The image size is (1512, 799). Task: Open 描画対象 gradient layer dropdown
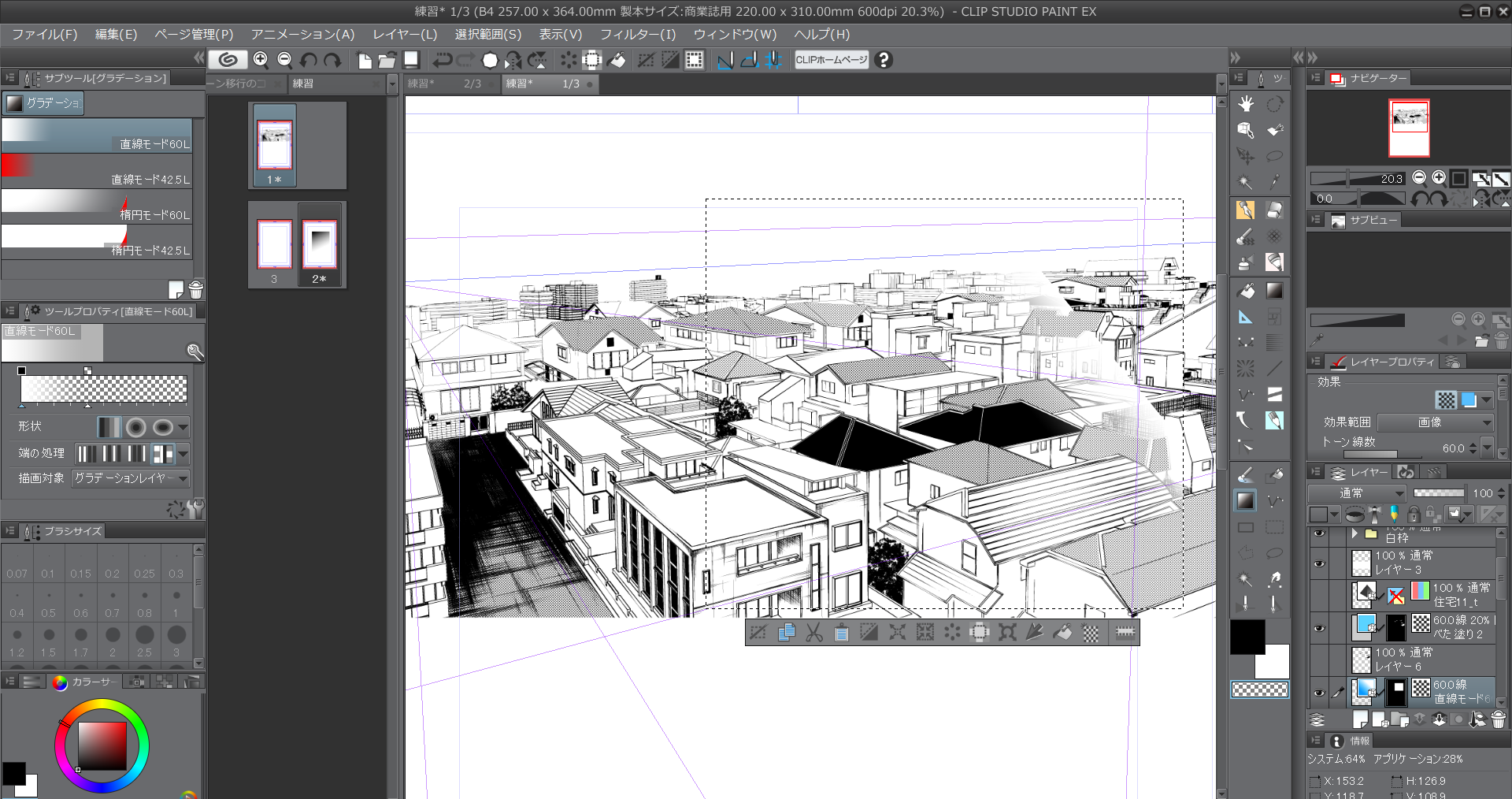[x=131, y=478]
